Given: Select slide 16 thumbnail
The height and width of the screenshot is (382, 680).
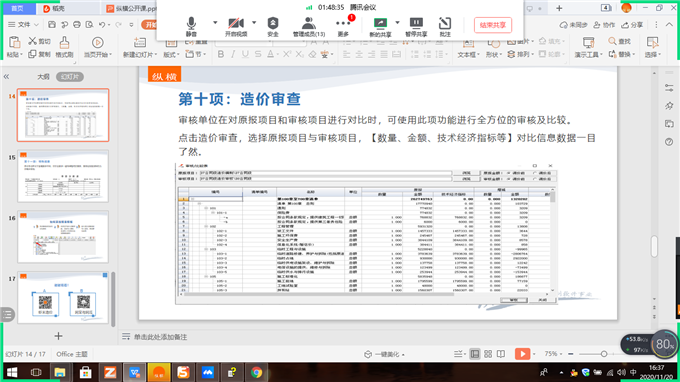Looking at the screenshot, I should pos(63,237).
